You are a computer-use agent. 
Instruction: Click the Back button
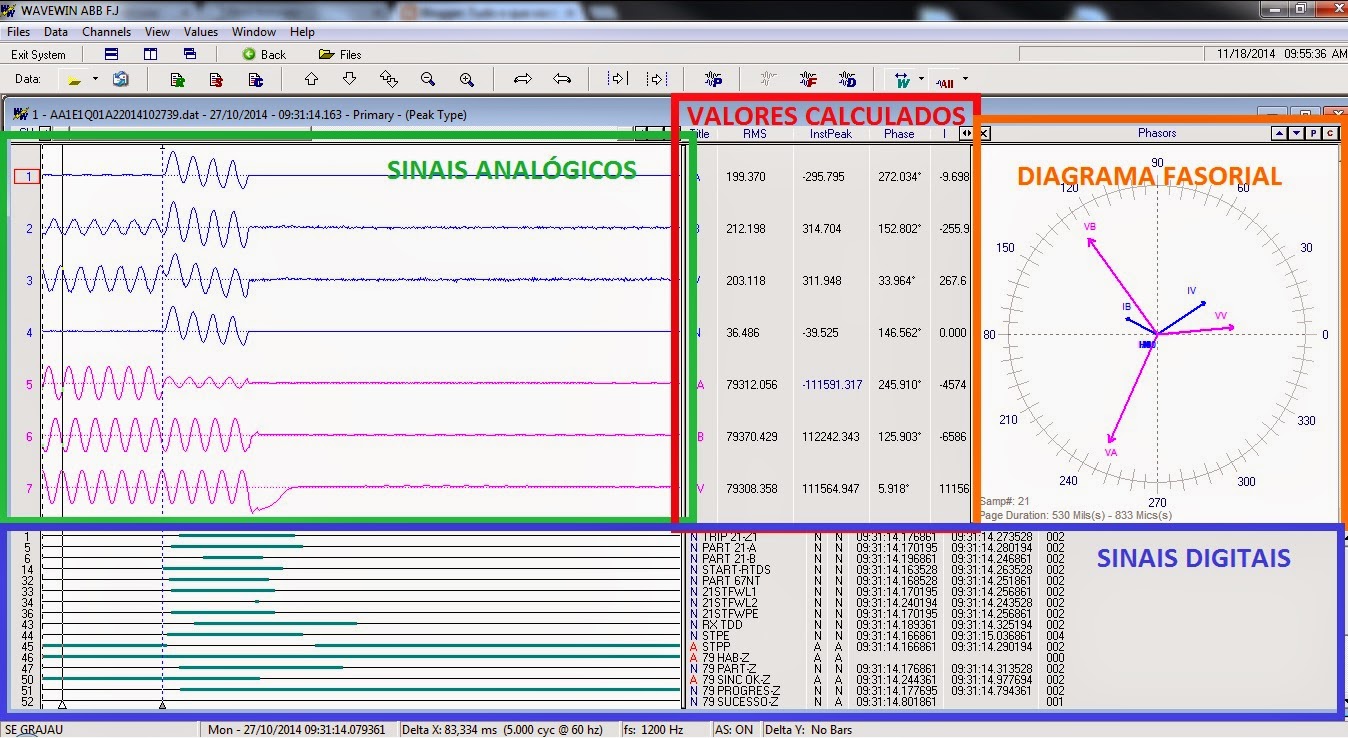(x=264, y=54)
